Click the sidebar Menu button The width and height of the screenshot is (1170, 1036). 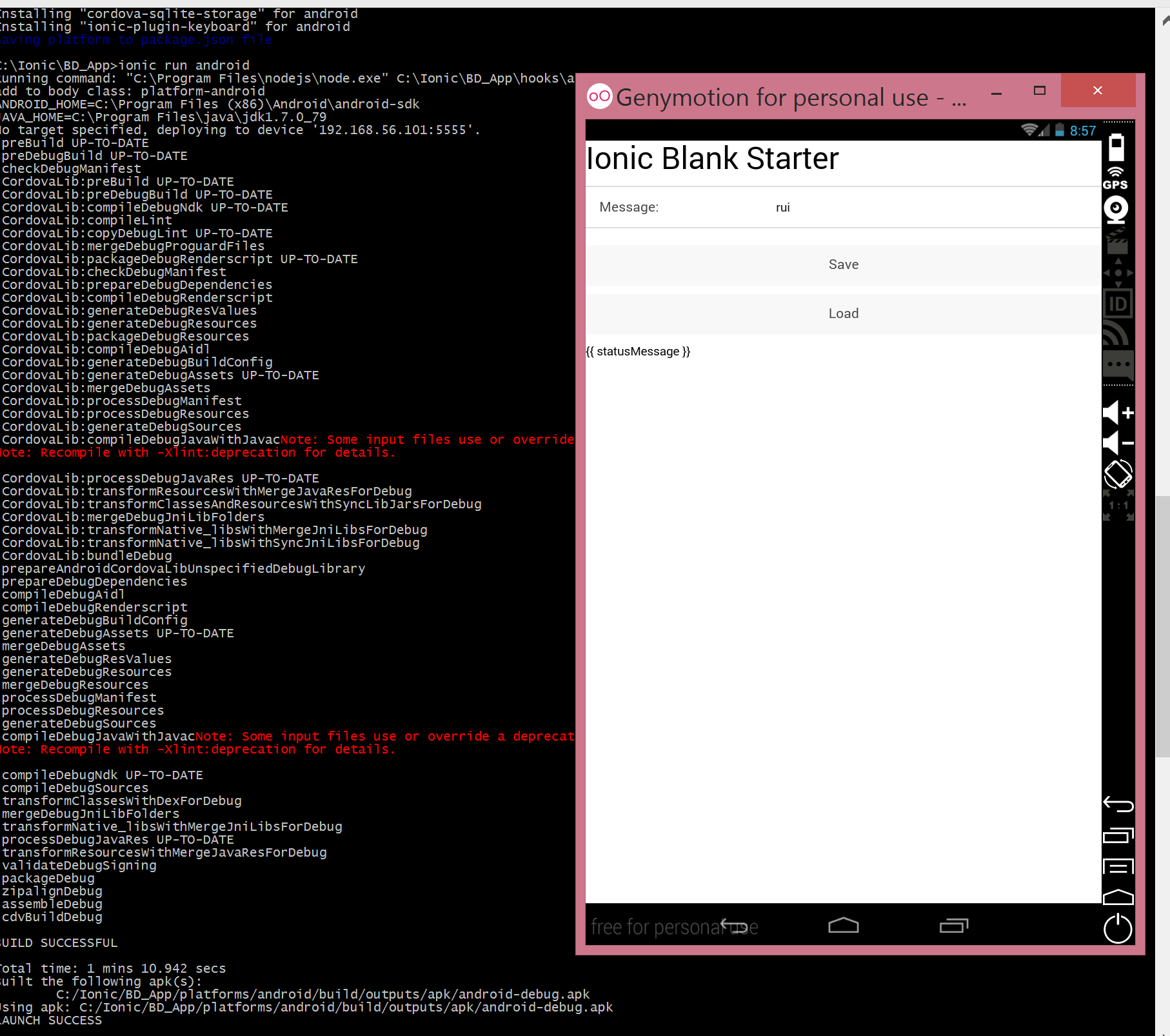(1118, 866)
